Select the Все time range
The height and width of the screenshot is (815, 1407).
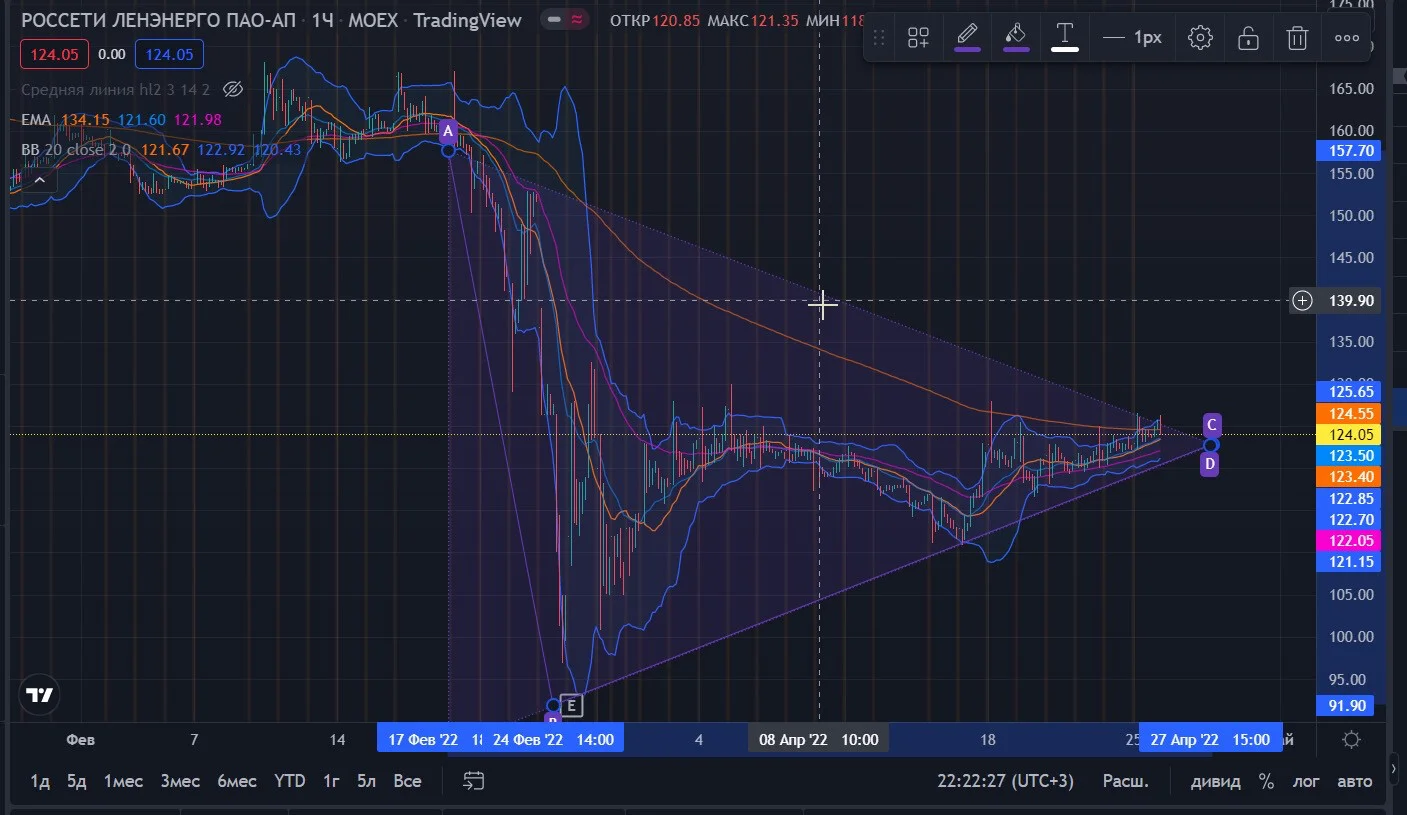[407, 781]
